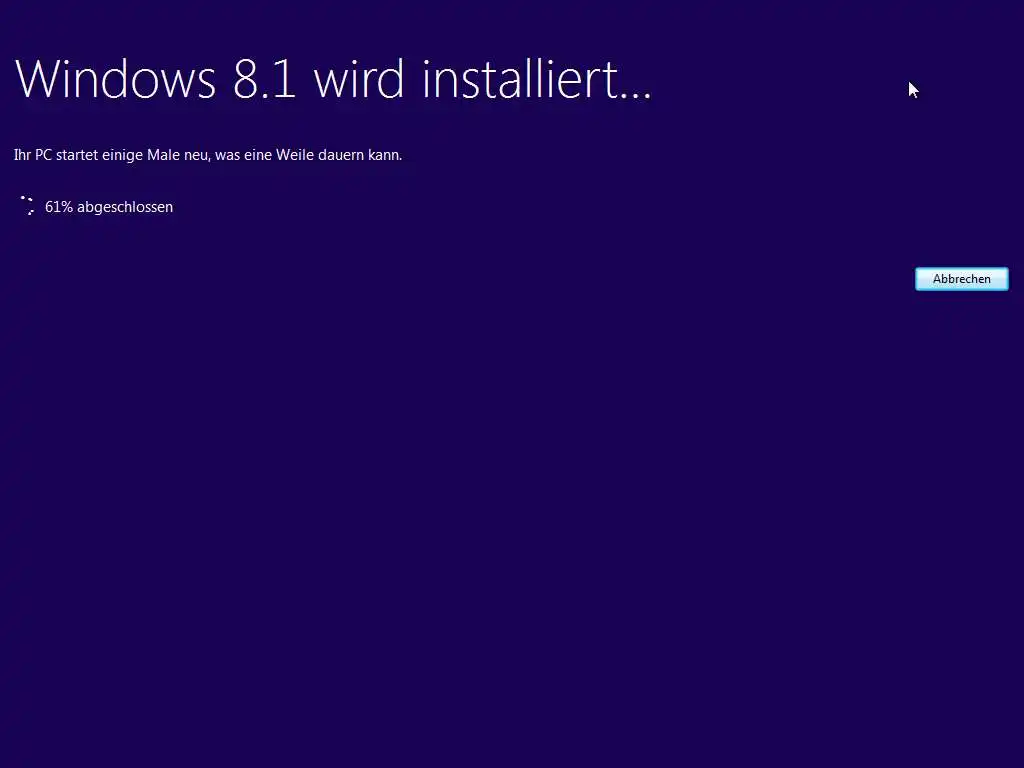
Task: Click the word "Male" in the message
Action: [x=163, y=155]
